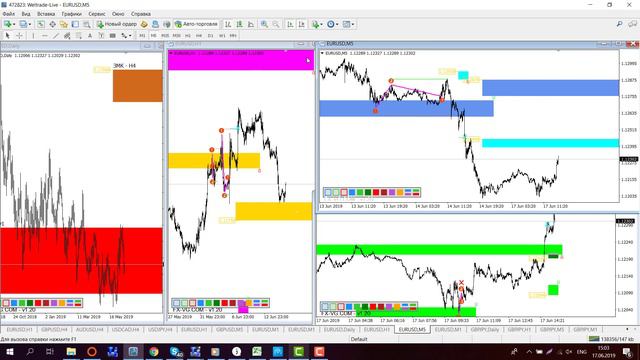Open the Сервис menu

[x=97, y=14]
